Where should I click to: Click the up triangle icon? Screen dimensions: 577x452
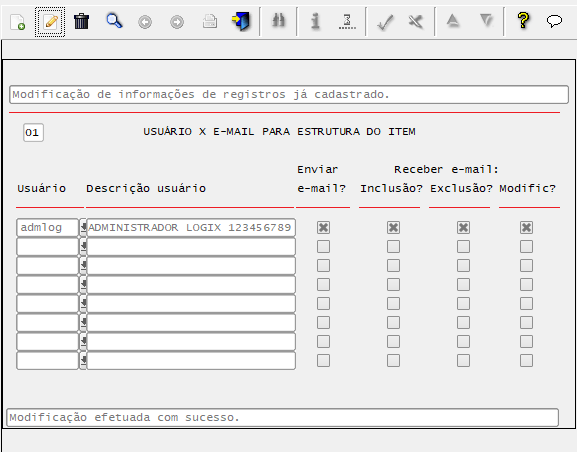tap(453, 20)
